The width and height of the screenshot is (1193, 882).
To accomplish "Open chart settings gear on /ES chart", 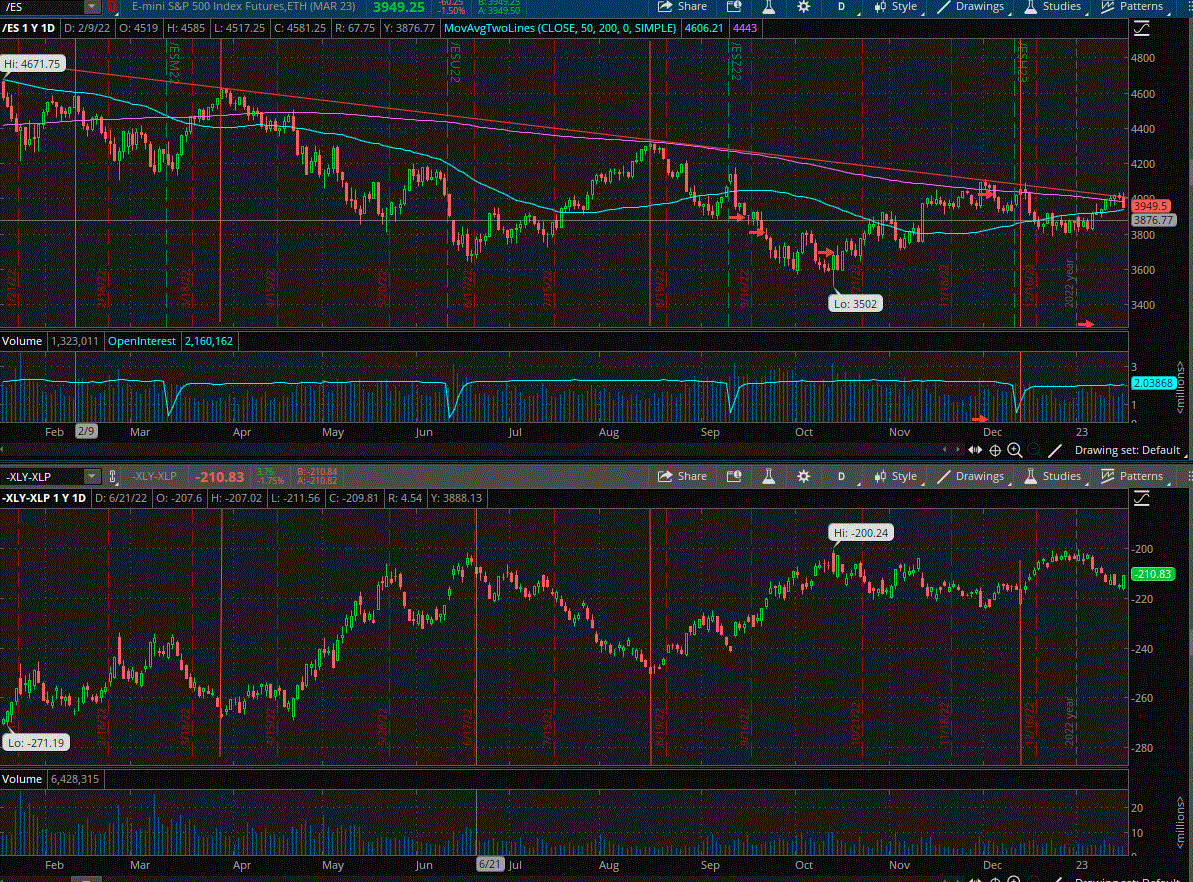I will [x=803, y=7].
